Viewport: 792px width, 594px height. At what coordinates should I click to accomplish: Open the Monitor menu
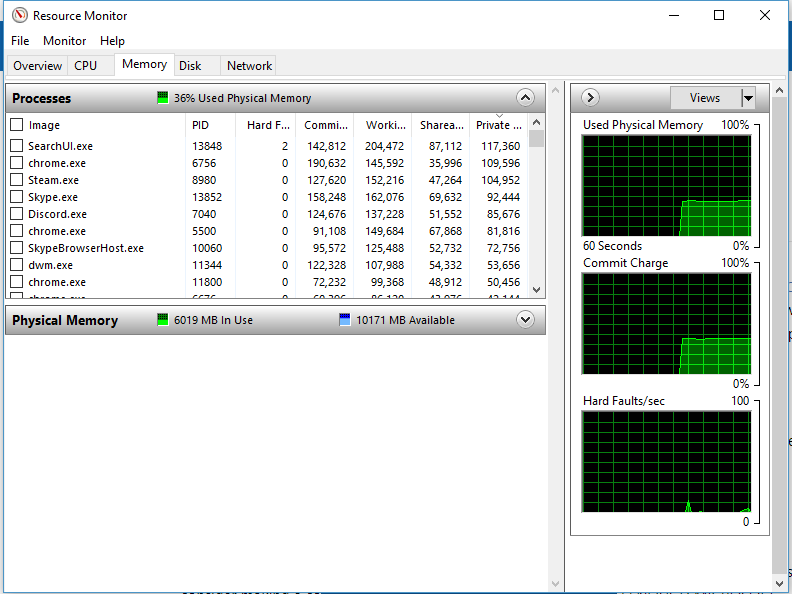tap(65, 41)
